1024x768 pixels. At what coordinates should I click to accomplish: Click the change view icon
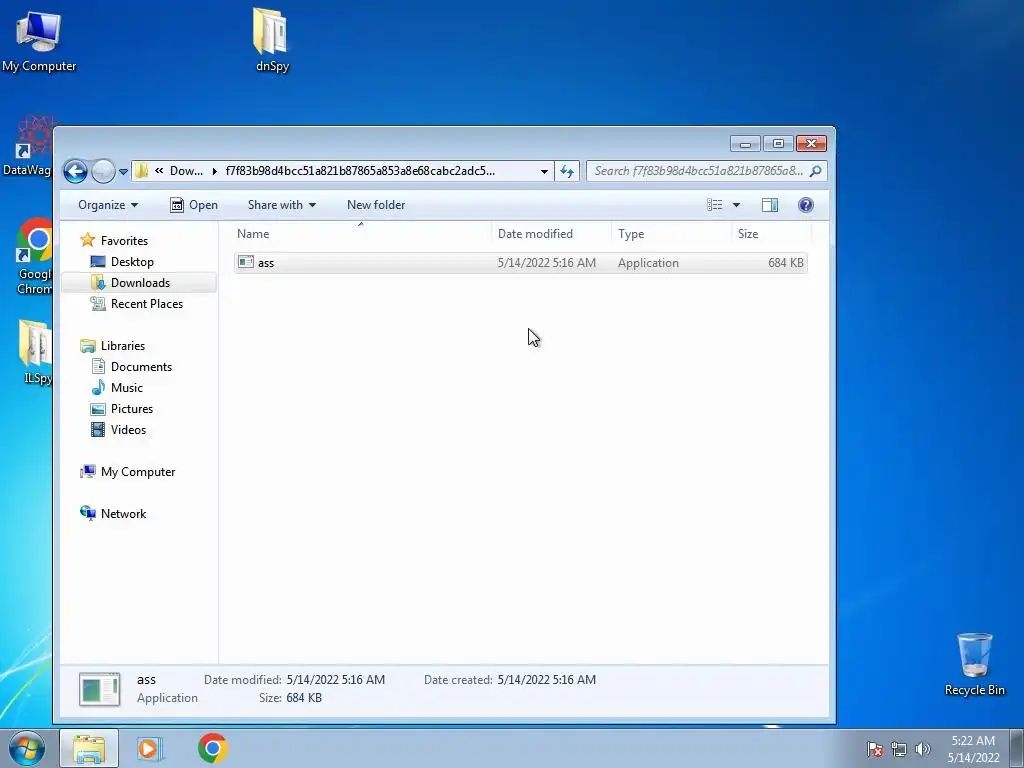[714, 205]
